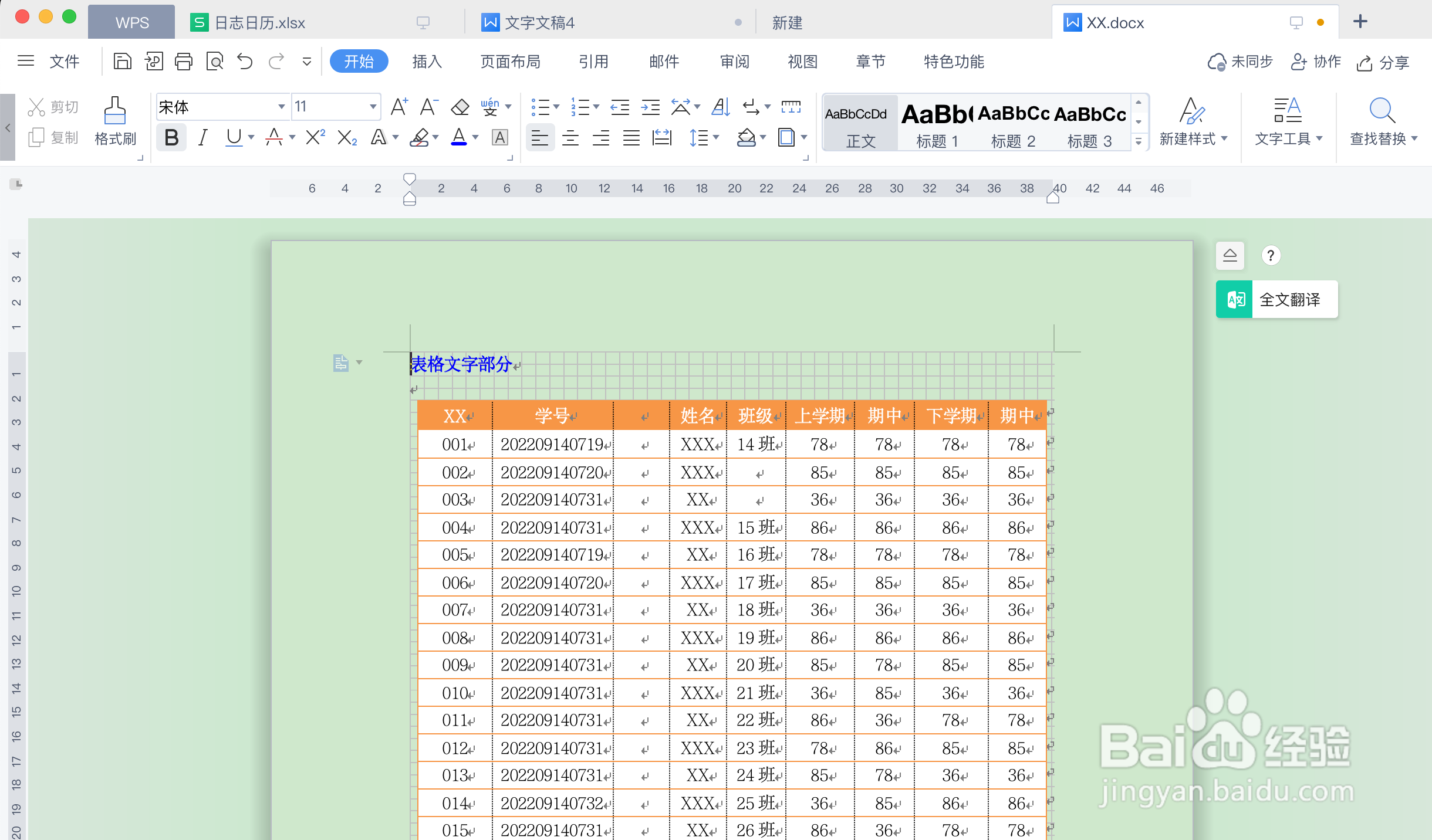Toggle Bold formatting button
Viewport: 1432px width, 840px height.
pos(171,138)
